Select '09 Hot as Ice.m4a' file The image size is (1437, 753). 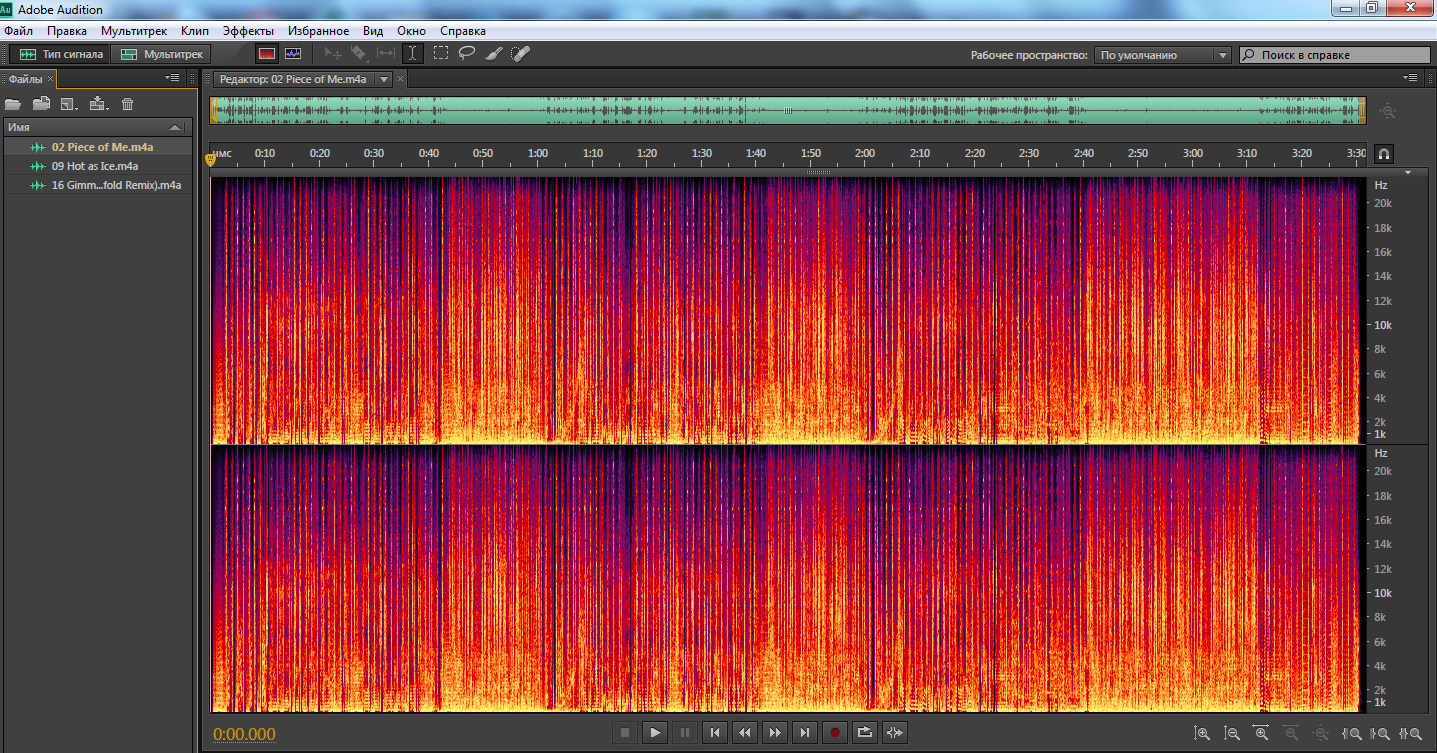[x=94, y=166]
